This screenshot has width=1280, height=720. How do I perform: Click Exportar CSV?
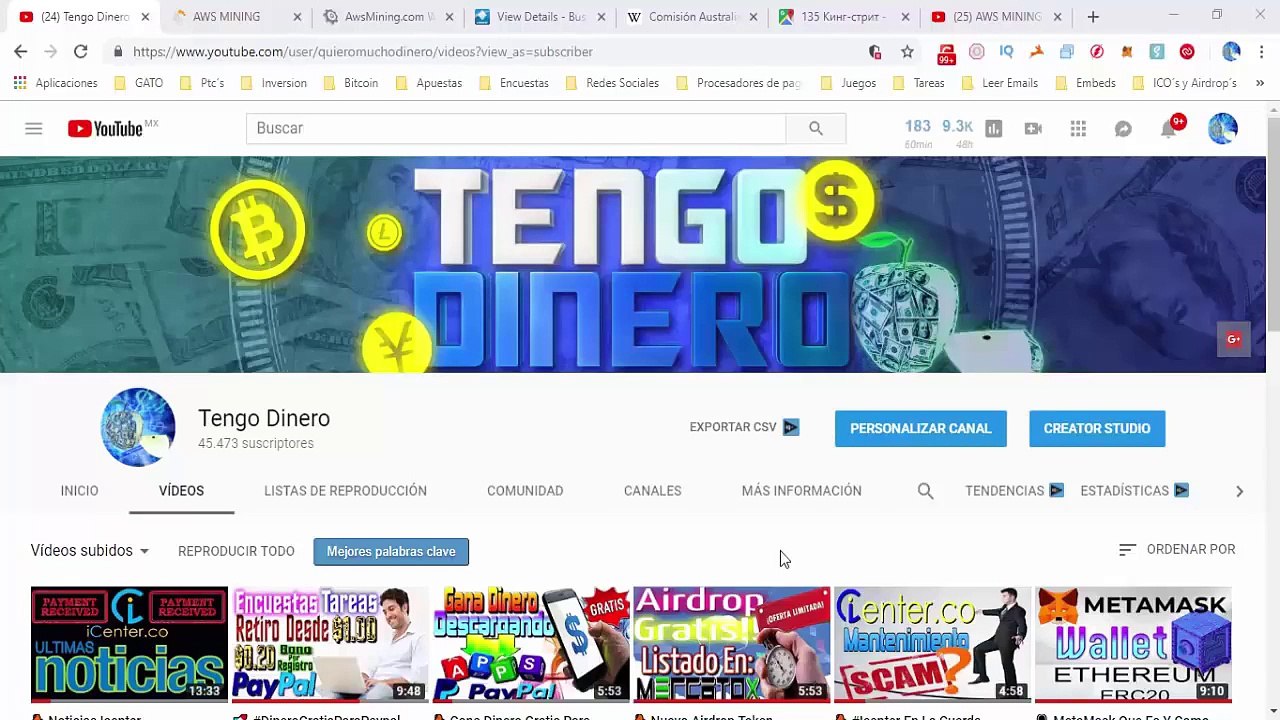point(744,427)
